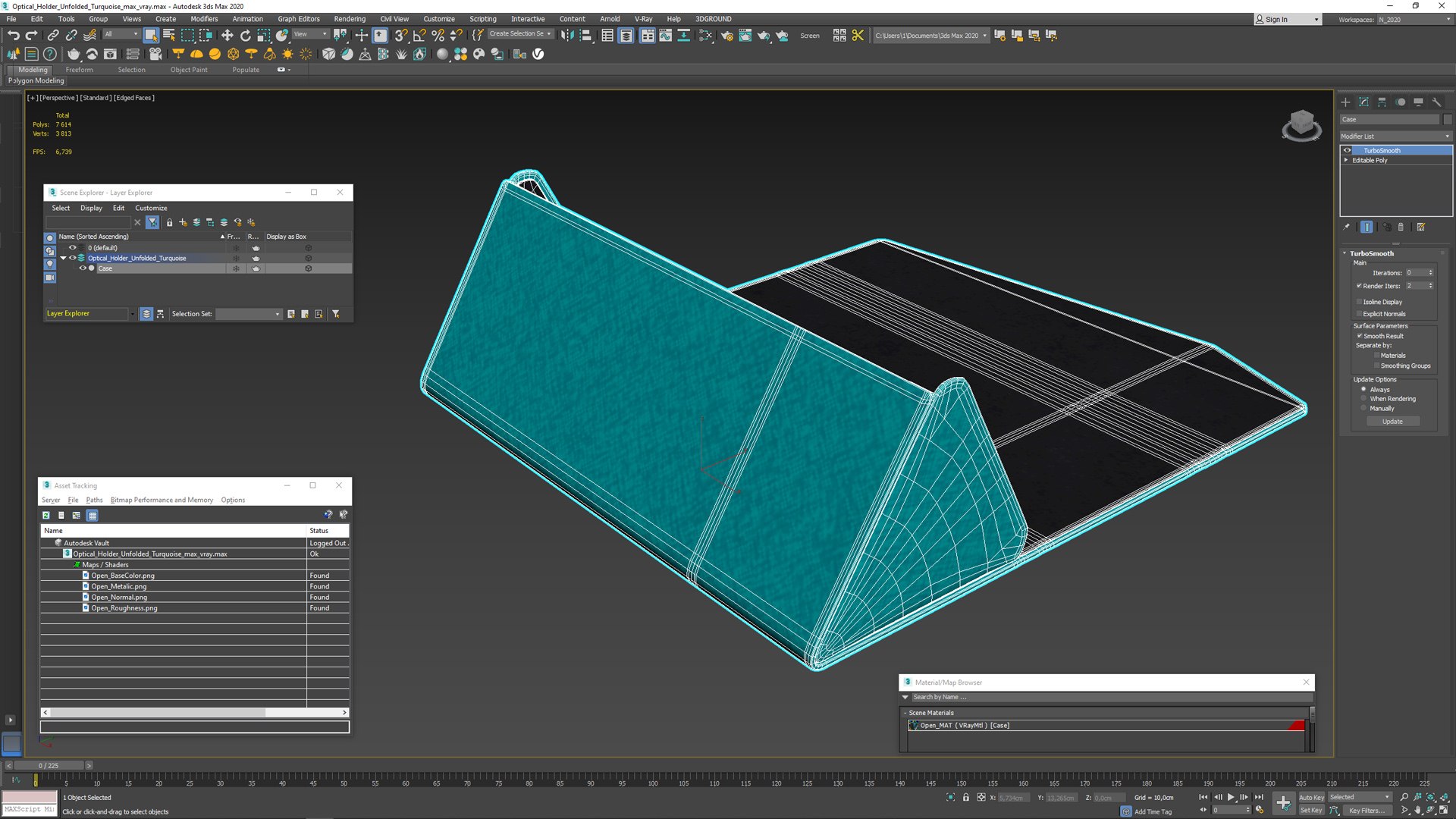1456x819 pixels.
Task: Open the Schematic View icon
Action: coord(683,35)
